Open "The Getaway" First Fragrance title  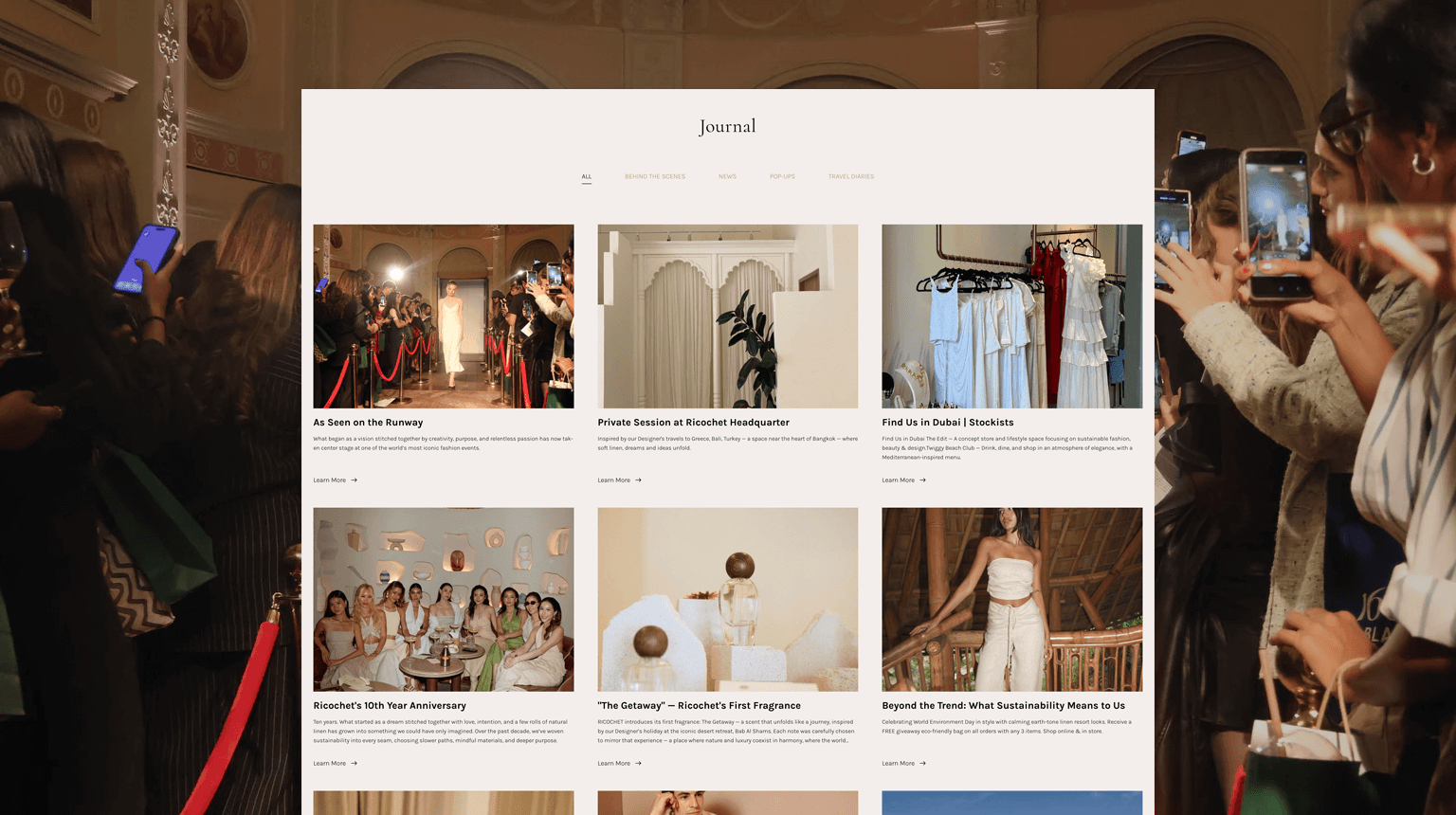pyautogui.click(x=699, y=706)
